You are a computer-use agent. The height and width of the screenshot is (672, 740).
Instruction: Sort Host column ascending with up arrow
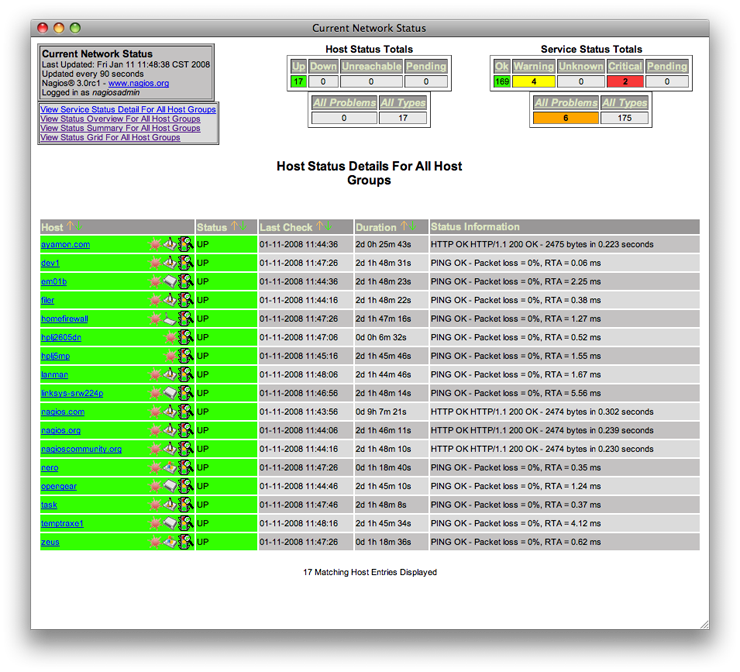click(x=70, y=227)
